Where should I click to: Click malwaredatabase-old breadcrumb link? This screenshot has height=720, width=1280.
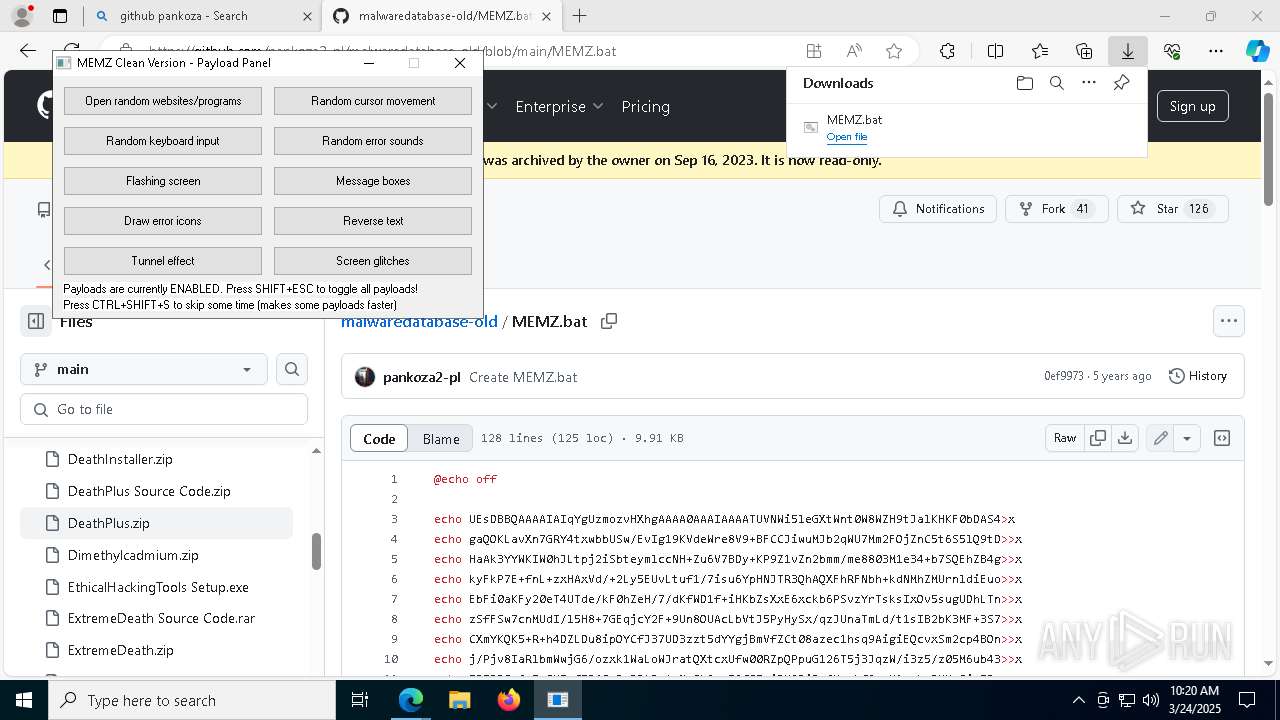[x=419, y=321]
